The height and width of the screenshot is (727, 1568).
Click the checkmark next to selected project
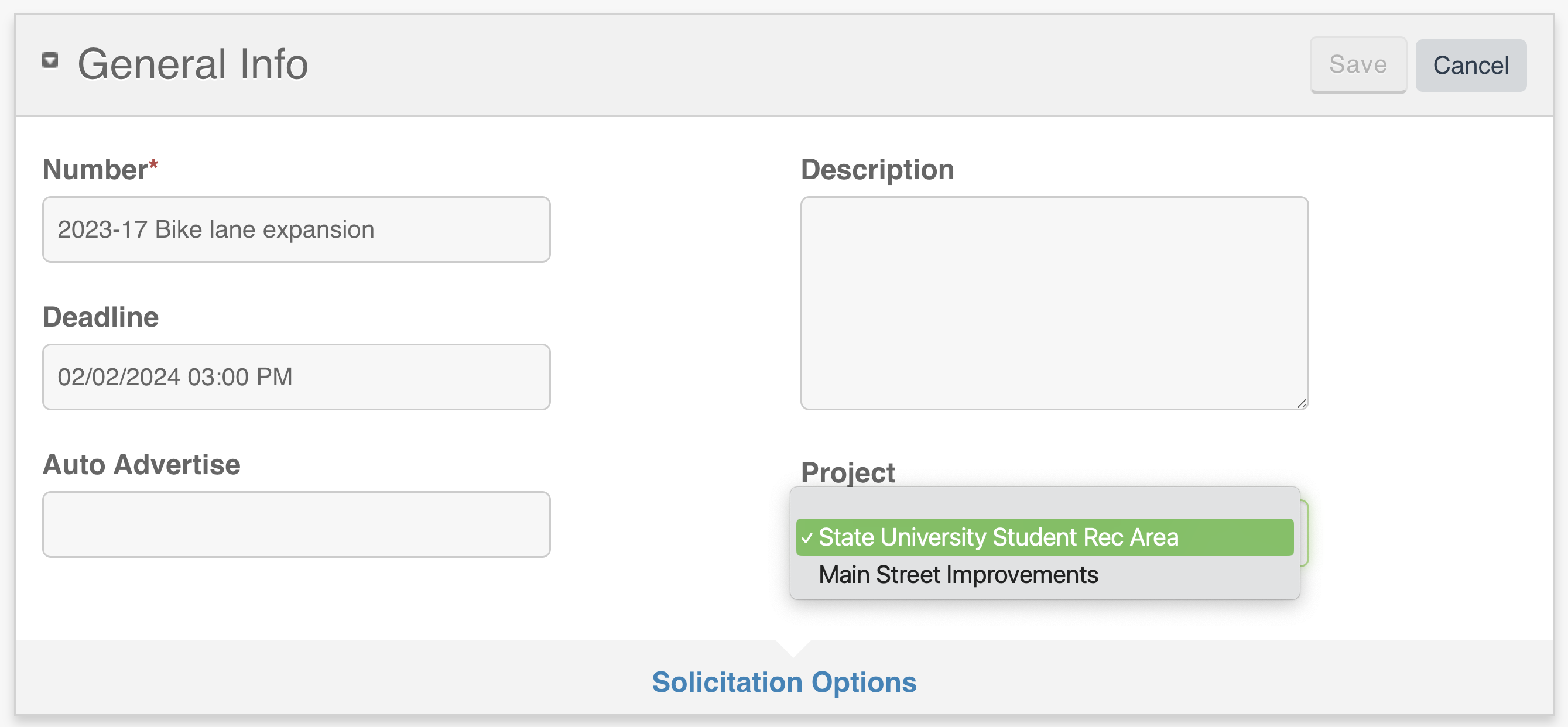click(808, 537)
